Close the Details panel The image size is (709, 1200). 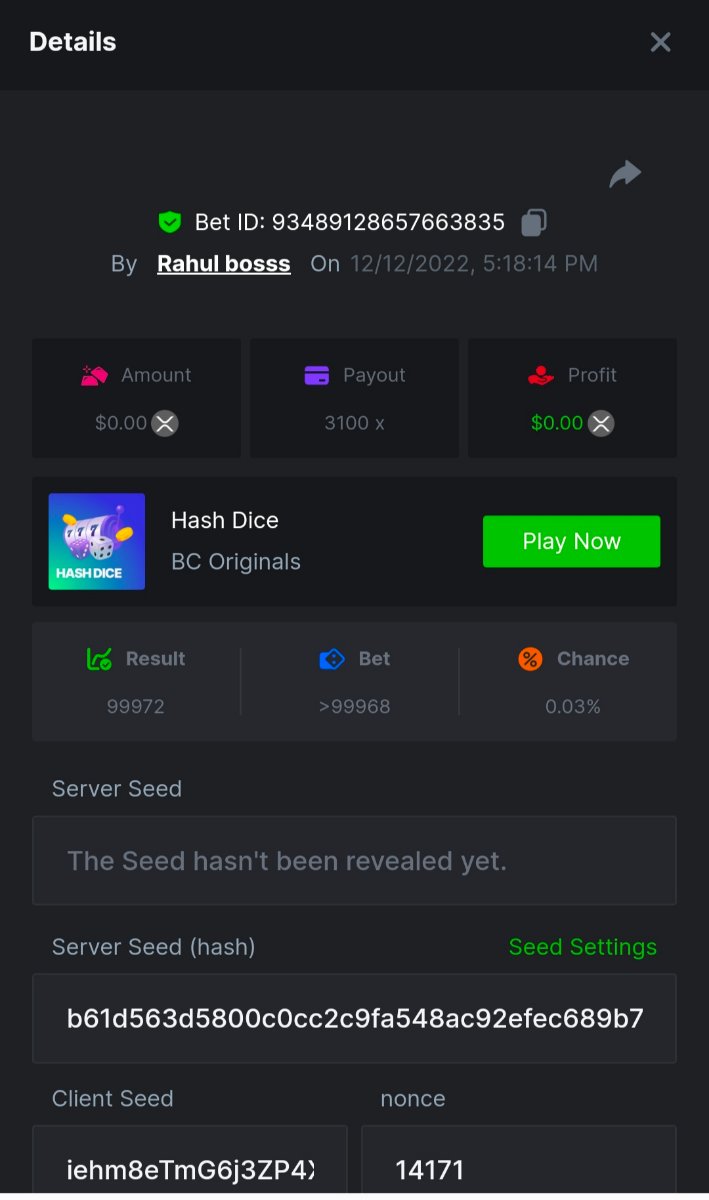tap(660, 42)
